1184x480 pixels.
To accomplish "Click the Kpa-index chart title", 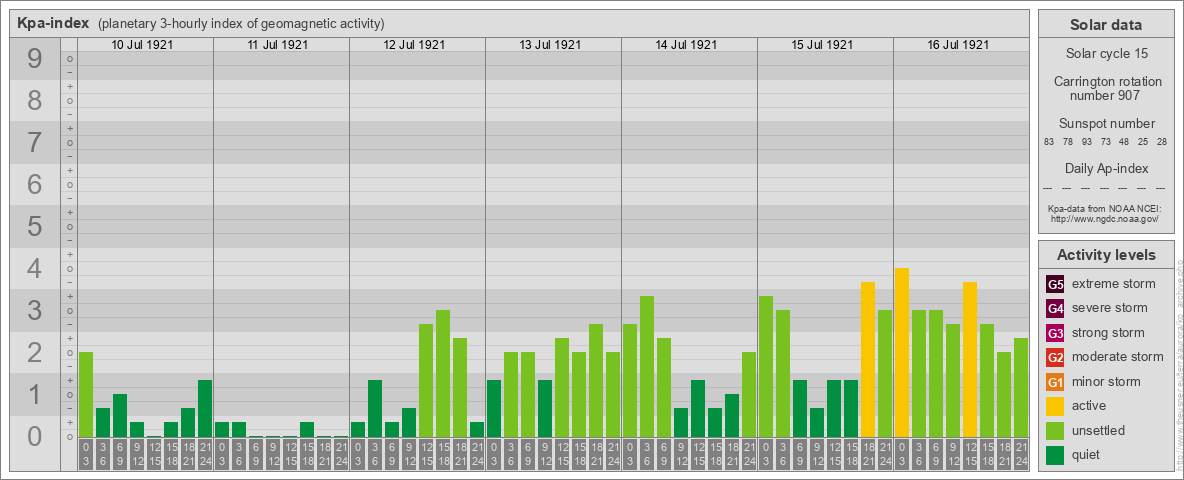I will [x=53, y=23].
